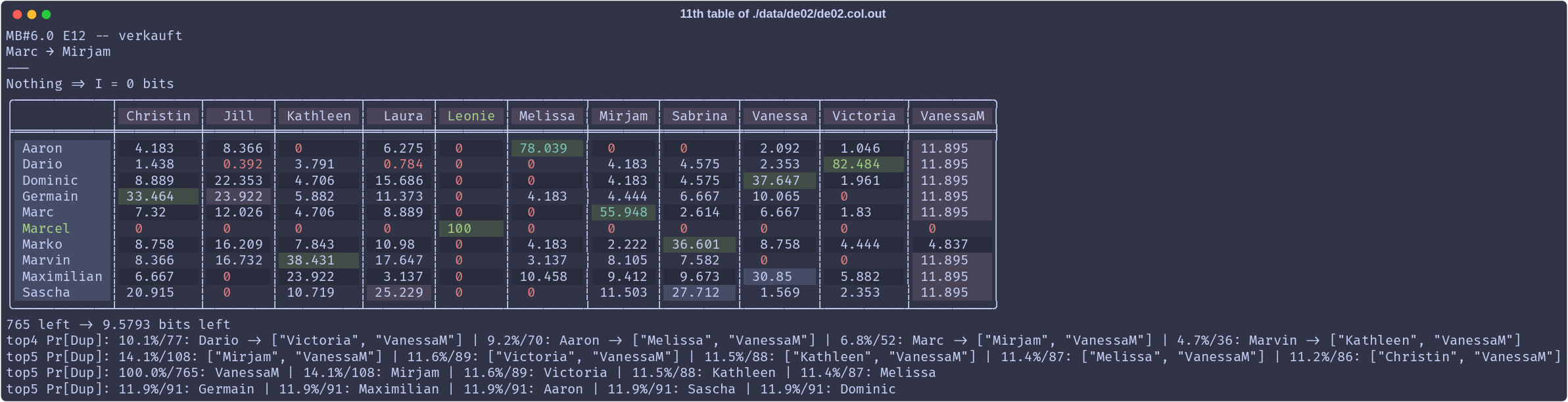
Task: Select the Mirjam column header
Action: pos(623,116)
